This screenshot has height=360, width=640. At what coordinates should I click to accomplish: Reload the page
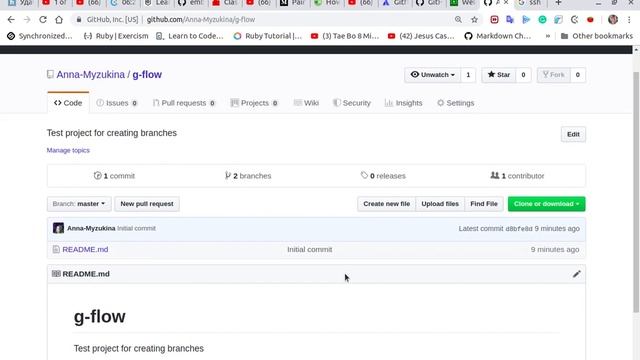coord(43,20)
